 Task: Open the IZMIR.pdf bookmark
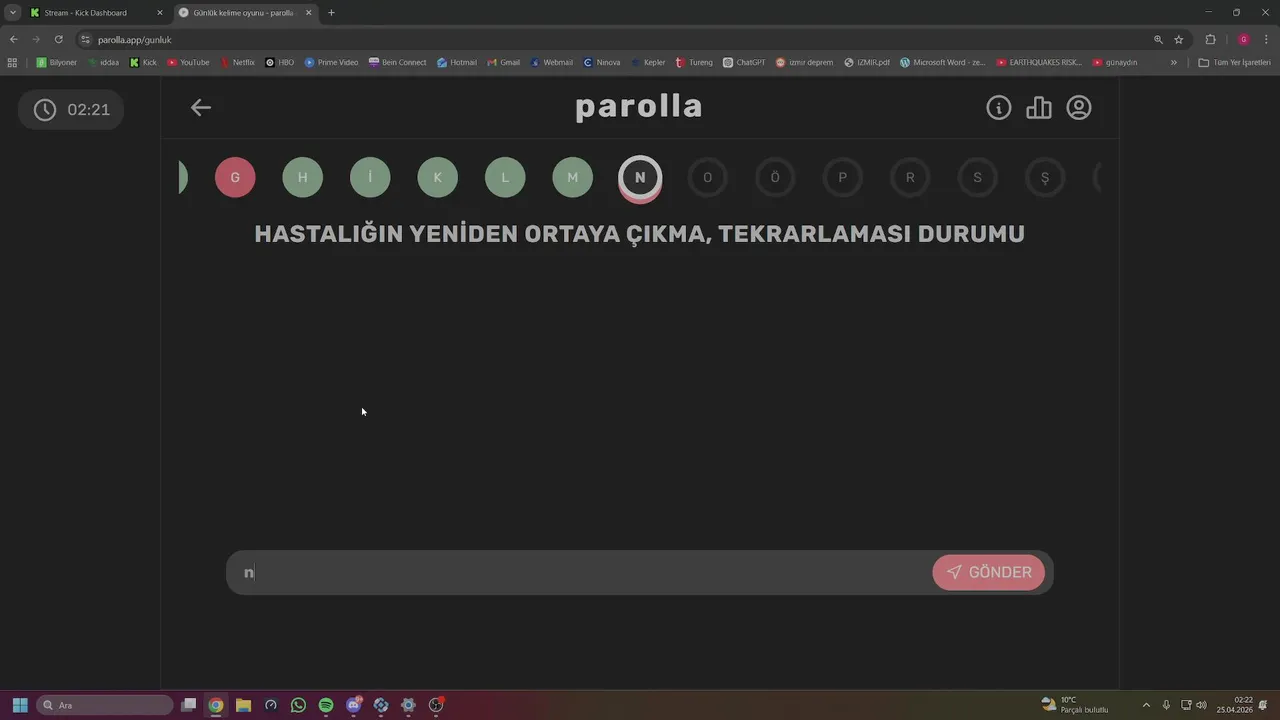(x=866, y=62)
